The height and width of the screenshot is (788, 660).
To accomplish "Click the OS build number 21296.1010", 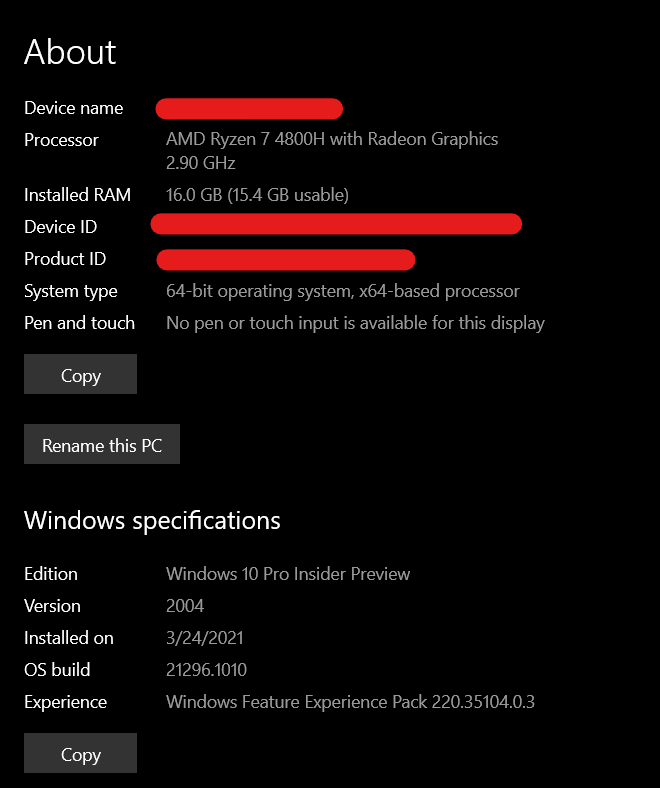I will [x=206, y=670].
